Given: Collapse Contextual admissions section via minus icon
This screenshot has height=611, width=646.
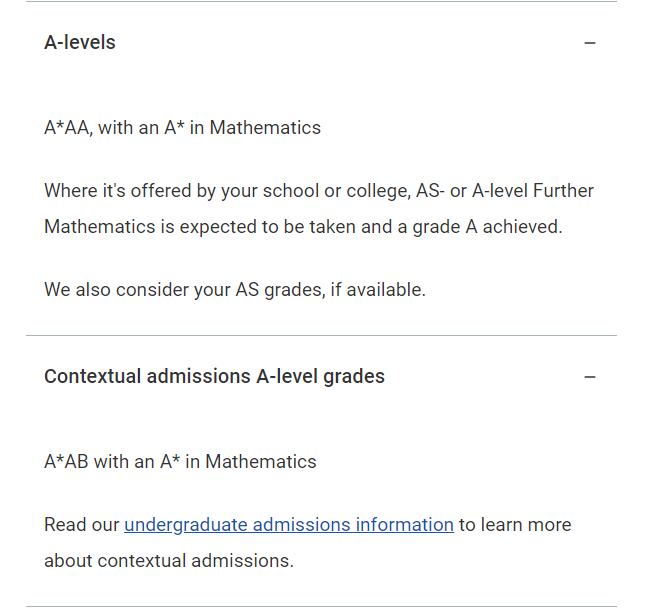Looking at the screenshot, I should [590, 377].
